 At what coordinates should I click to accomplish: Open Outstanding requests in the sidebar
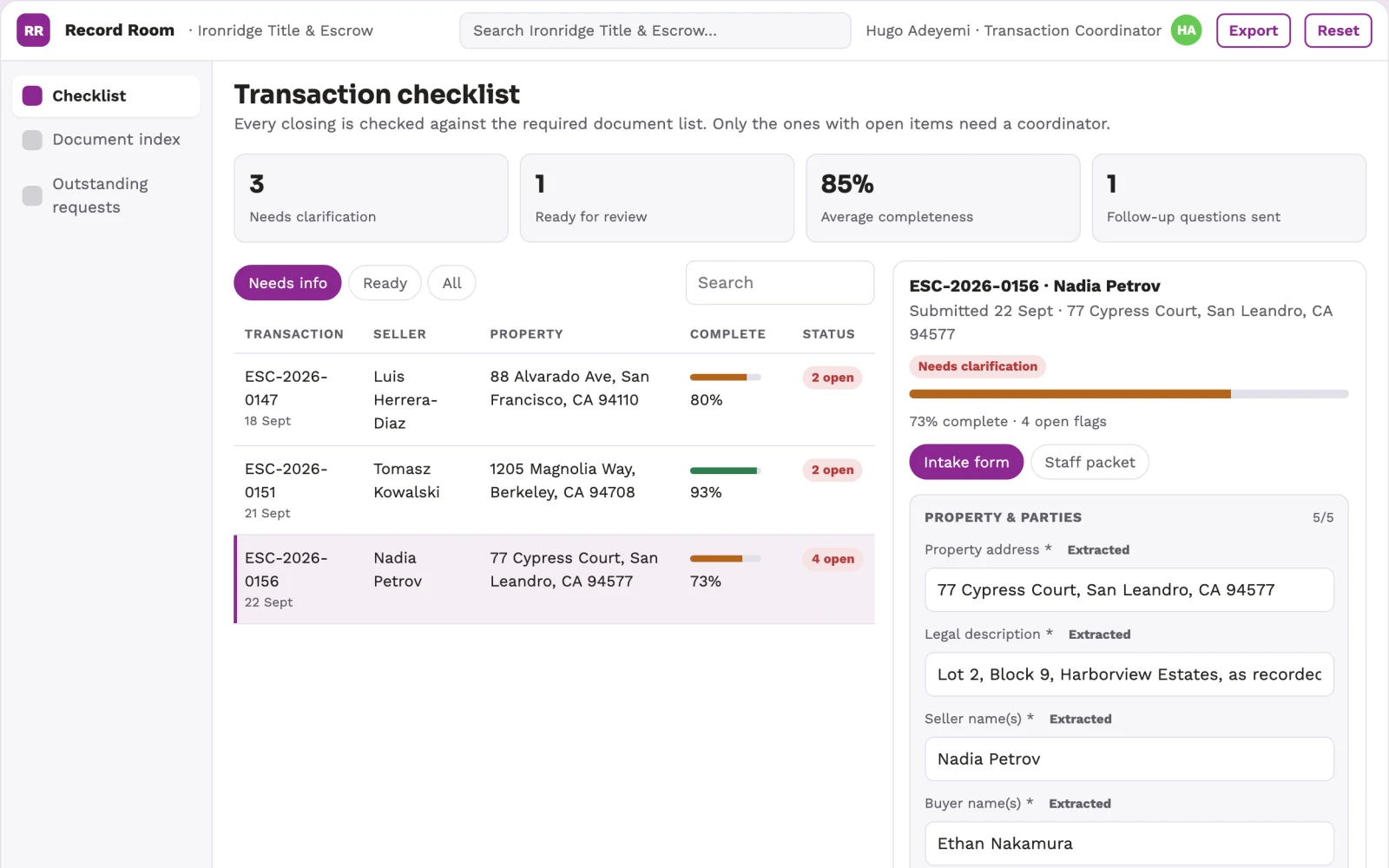[x=106, y=195]
